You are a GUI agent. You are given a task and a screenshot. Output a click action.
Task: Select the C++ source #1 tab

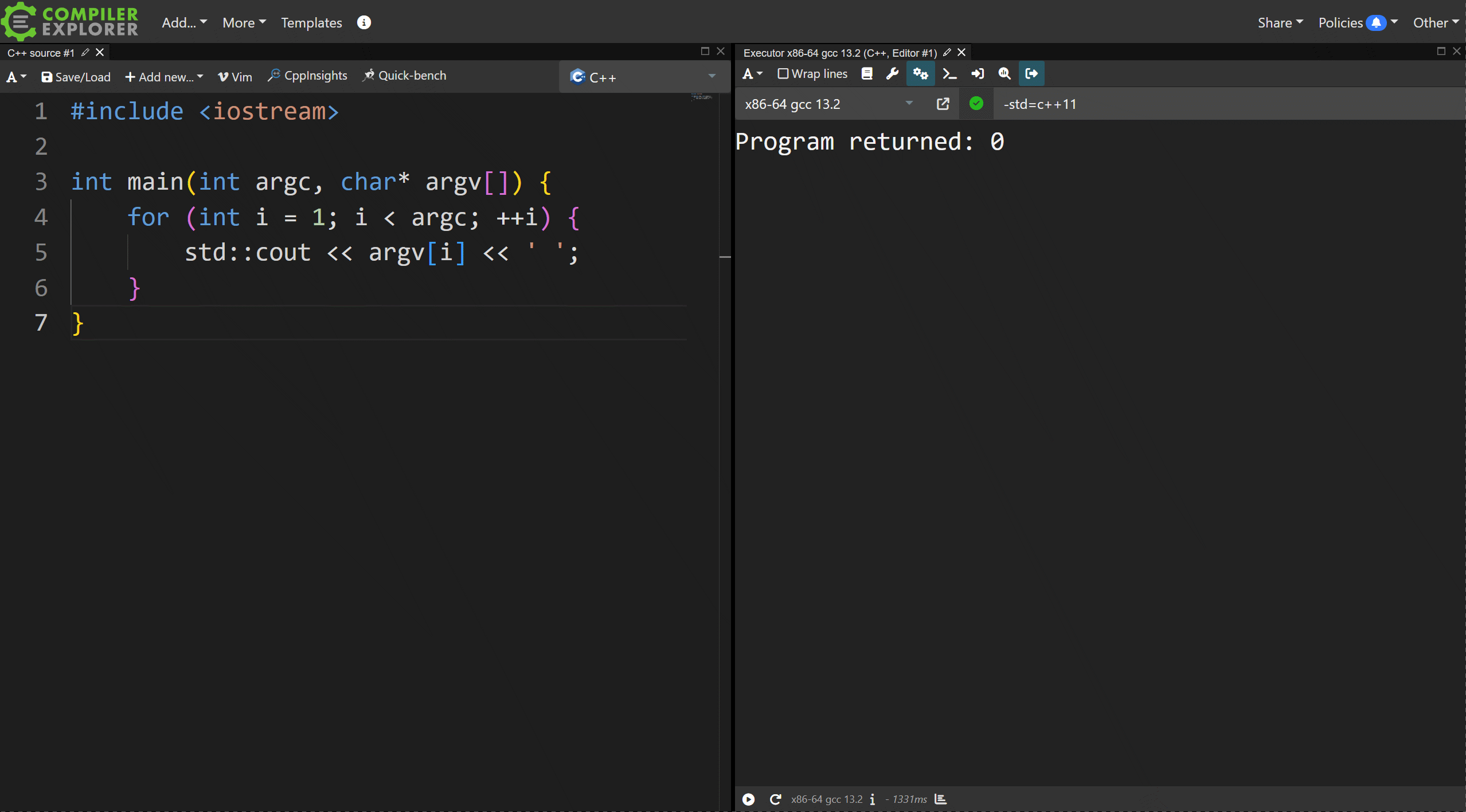coord(40,53)
